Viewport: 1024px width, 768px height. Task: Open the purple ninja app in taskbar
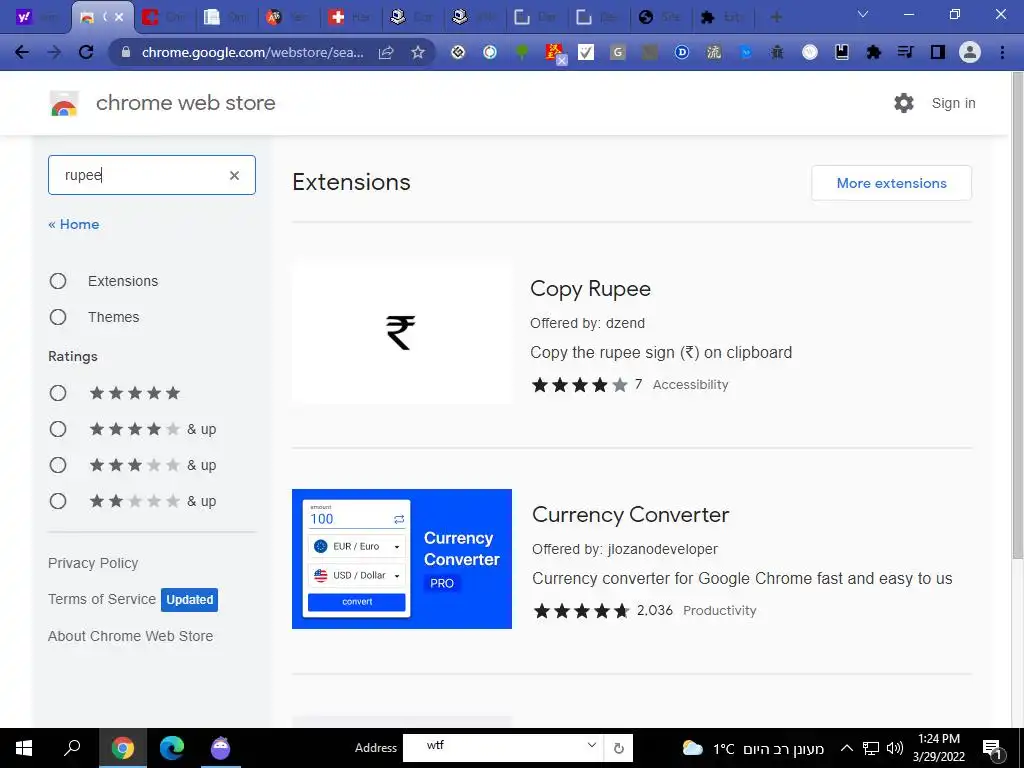pyautogui.click(x=221, y=748)
